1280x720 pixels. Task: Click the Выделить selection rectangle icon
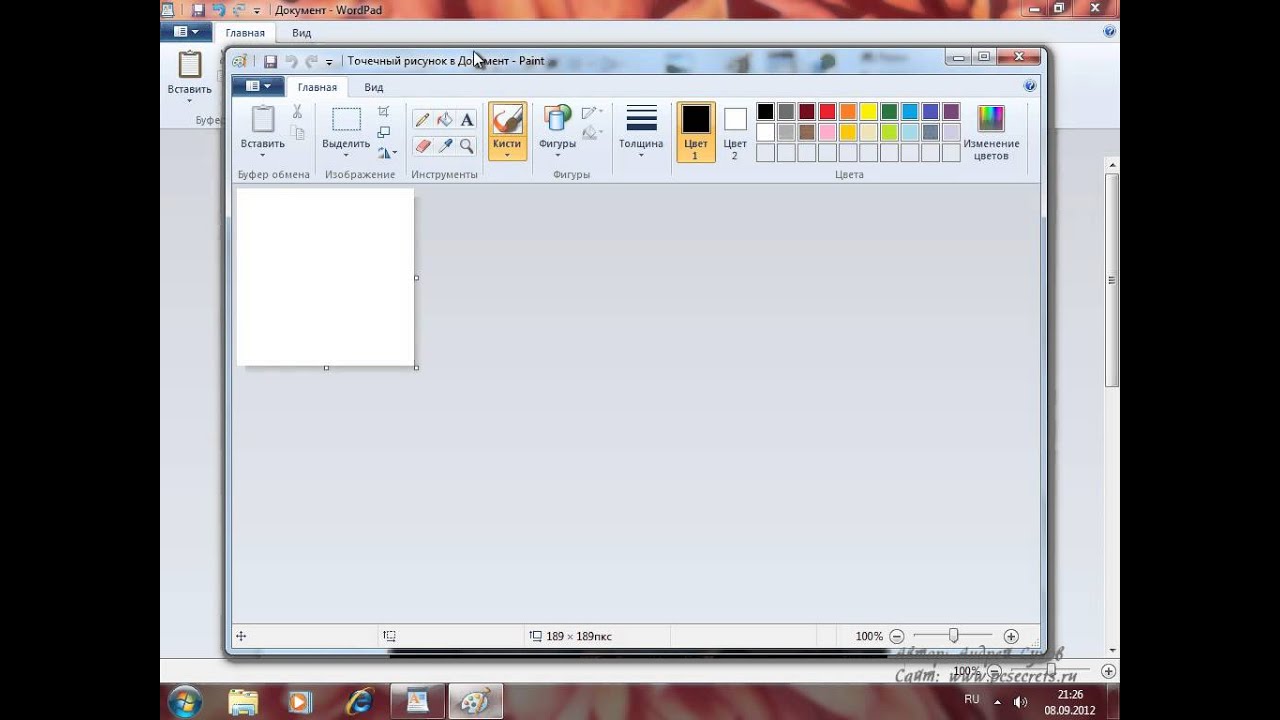tap(346, 120)
